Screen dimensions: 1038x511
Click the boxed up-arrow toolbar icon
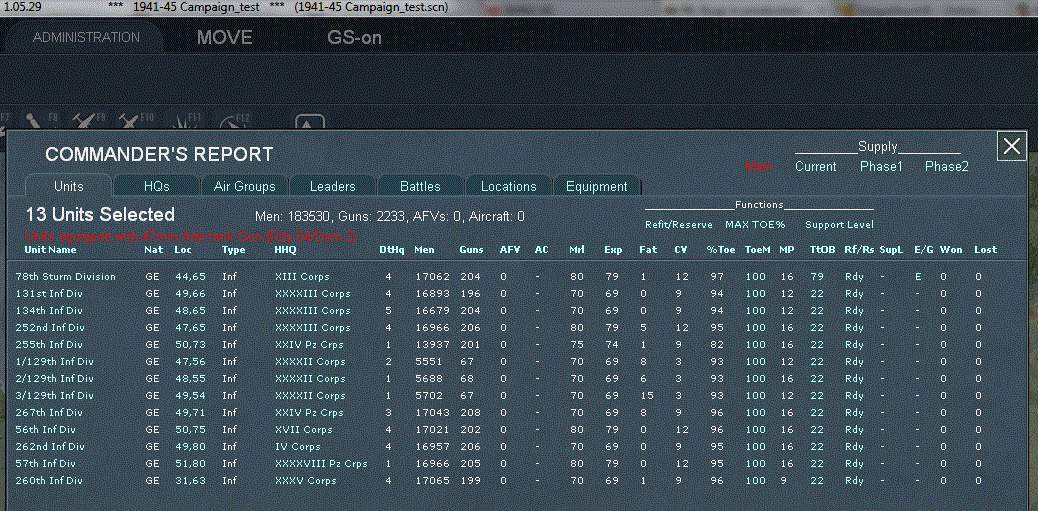click(x=310, y=124)
